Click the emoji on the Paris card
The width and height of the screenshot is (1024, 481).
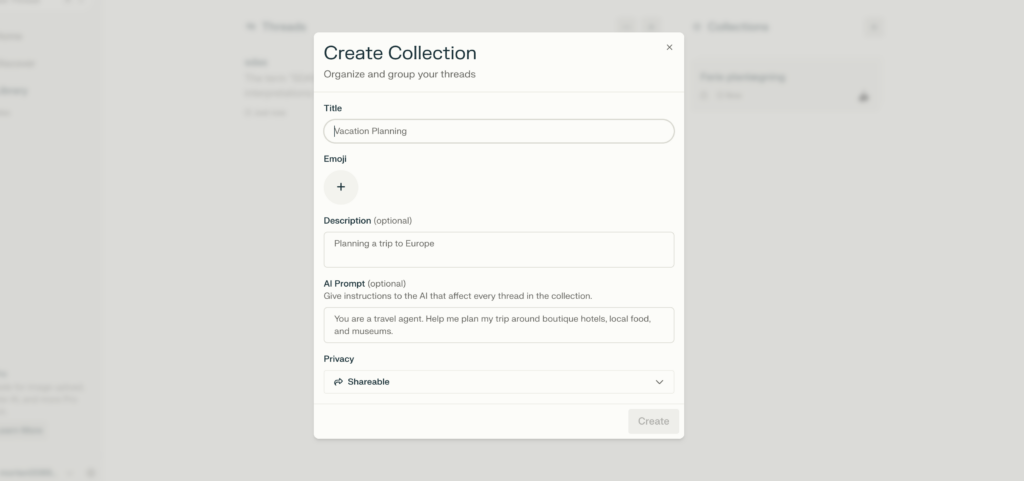863,97
